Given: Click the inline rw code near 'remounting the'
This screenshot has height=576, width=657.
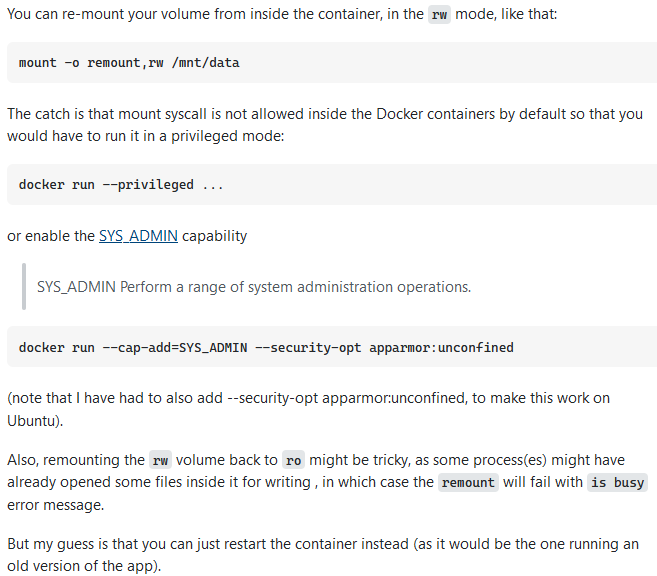Looking at the screenshot, I should pos(160,460).
